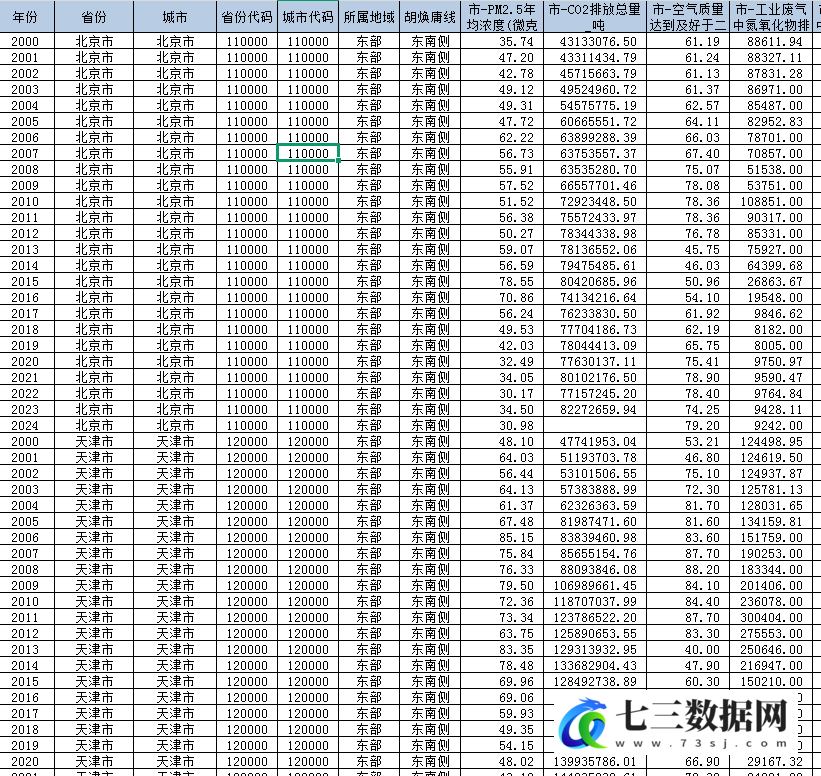Select the cell containing 300404.00
Viewport: 821px width, 776px height.
click(x=771, y=617)
